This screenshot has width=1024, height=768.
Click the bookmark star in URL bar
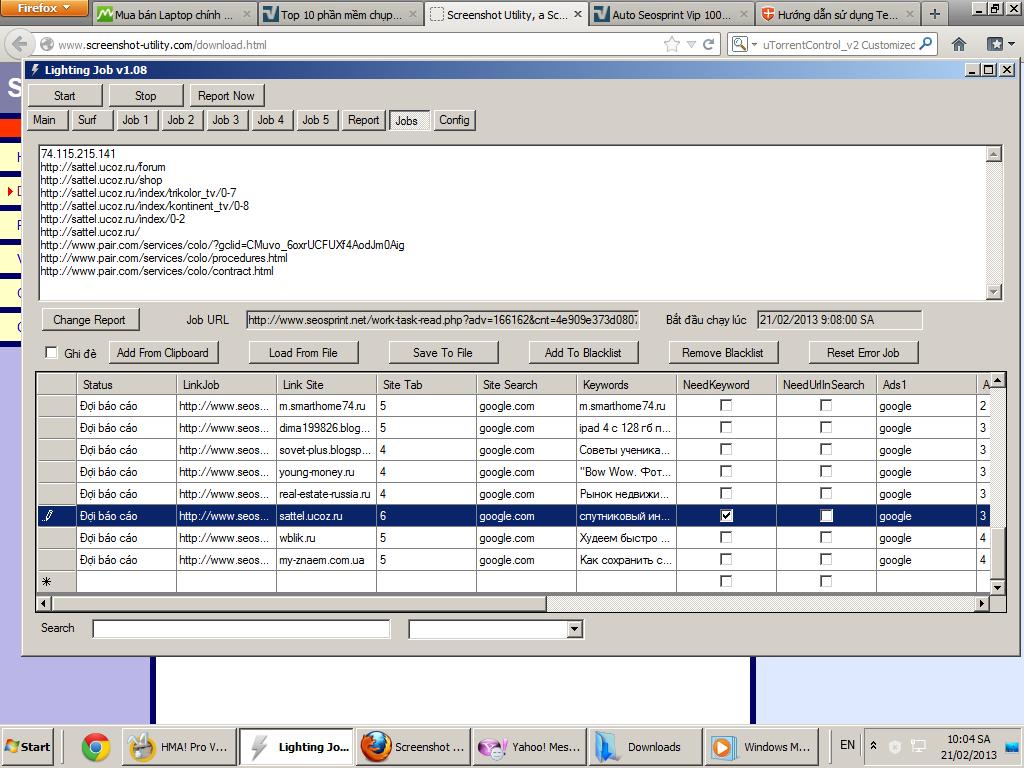672,44
